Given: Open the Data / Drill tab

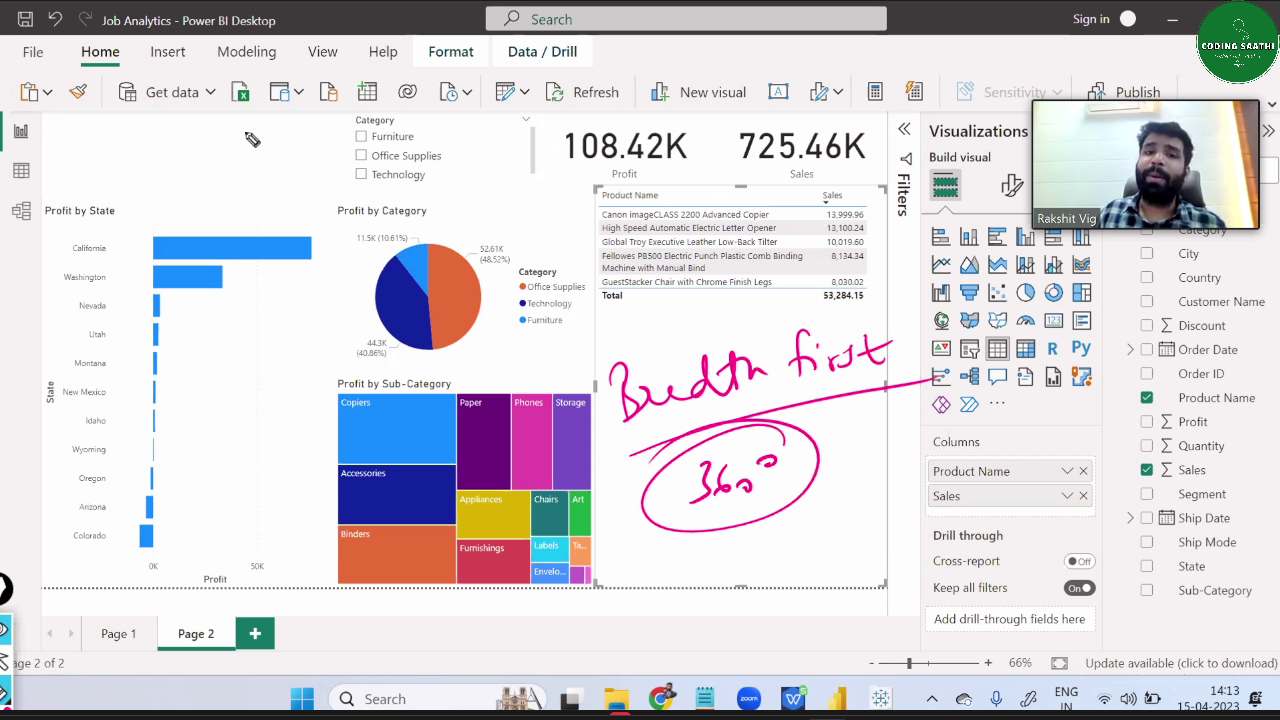Looking at the screenshot, I should (x=542, y=52).
